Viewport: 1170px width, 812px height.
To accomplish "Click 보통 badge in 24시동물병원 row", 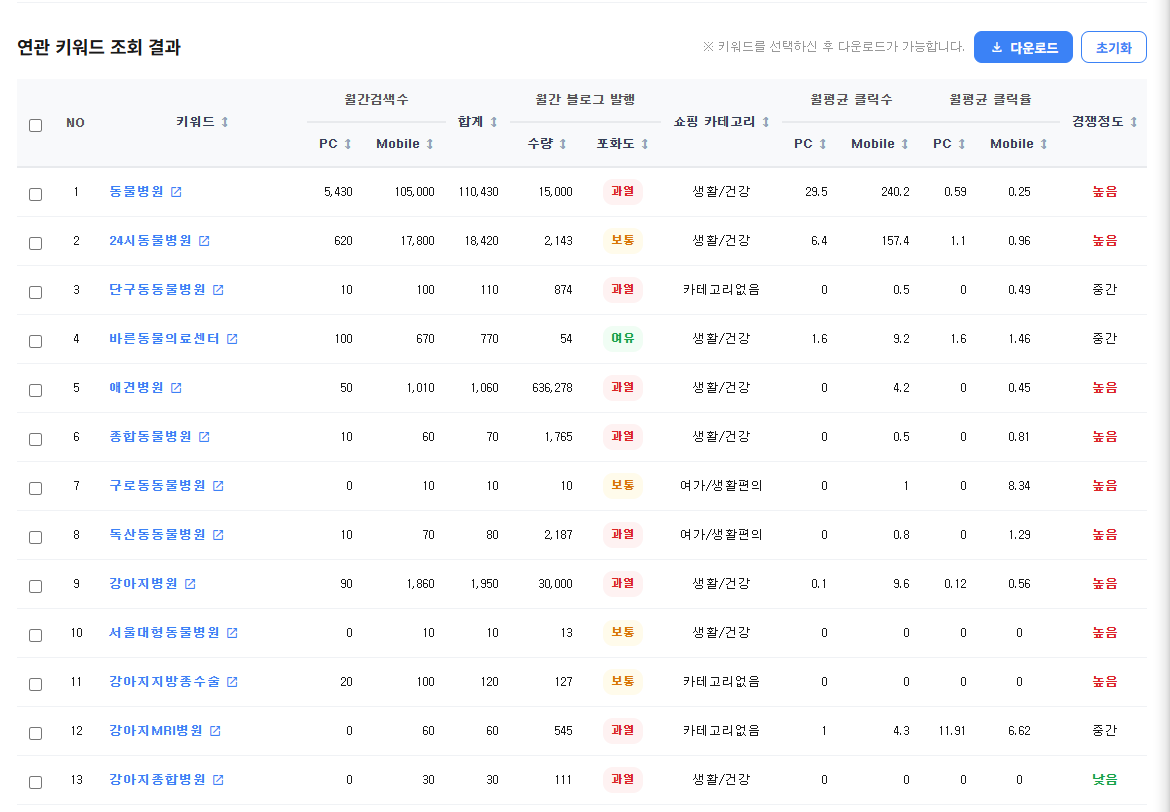I will 622,240.
